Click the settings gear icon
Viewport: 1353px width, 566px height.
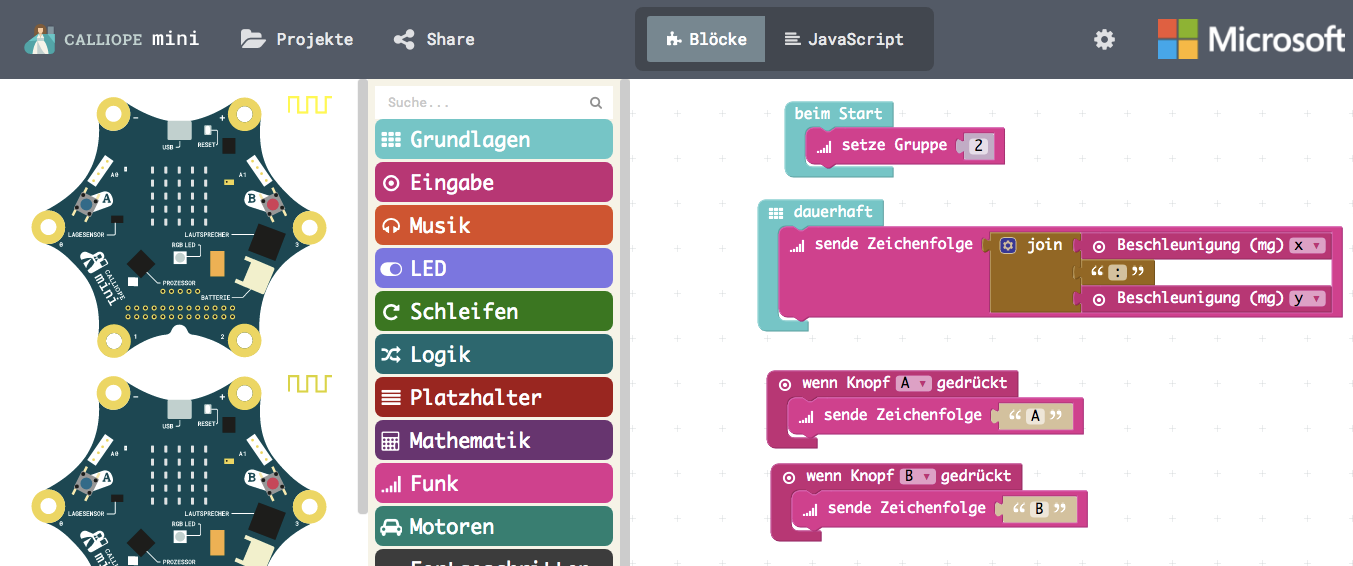point(1104,40)
